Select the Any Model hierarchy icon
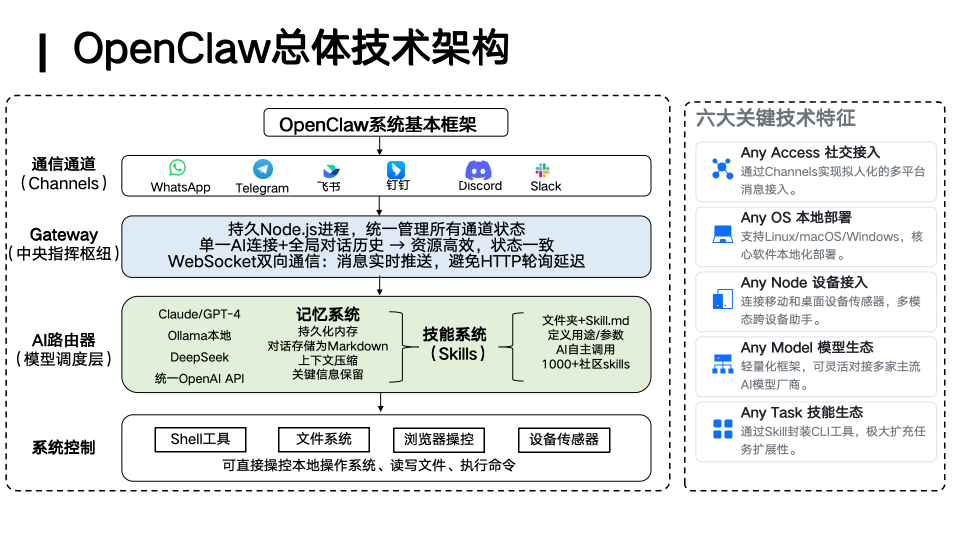The image size is (960, 540). [x=722, y=364]
